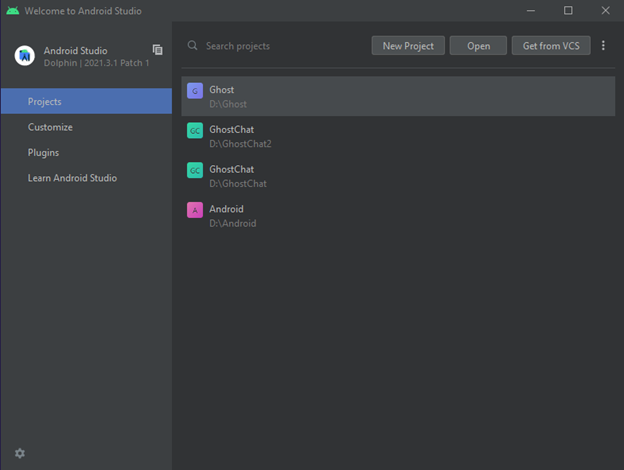Click the pink A Android project icon
624x470 pixels.
click(195, 210)
